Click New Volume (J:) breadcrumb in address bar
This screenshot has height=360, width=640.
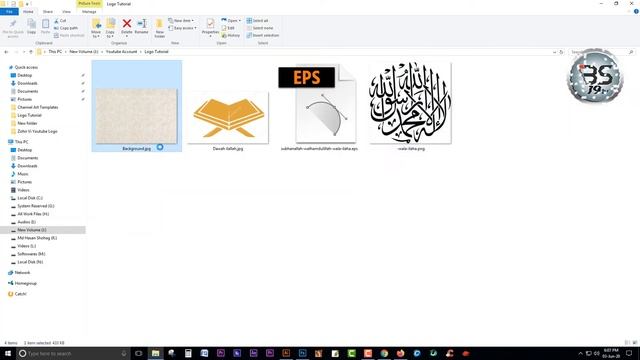[84, 52]
